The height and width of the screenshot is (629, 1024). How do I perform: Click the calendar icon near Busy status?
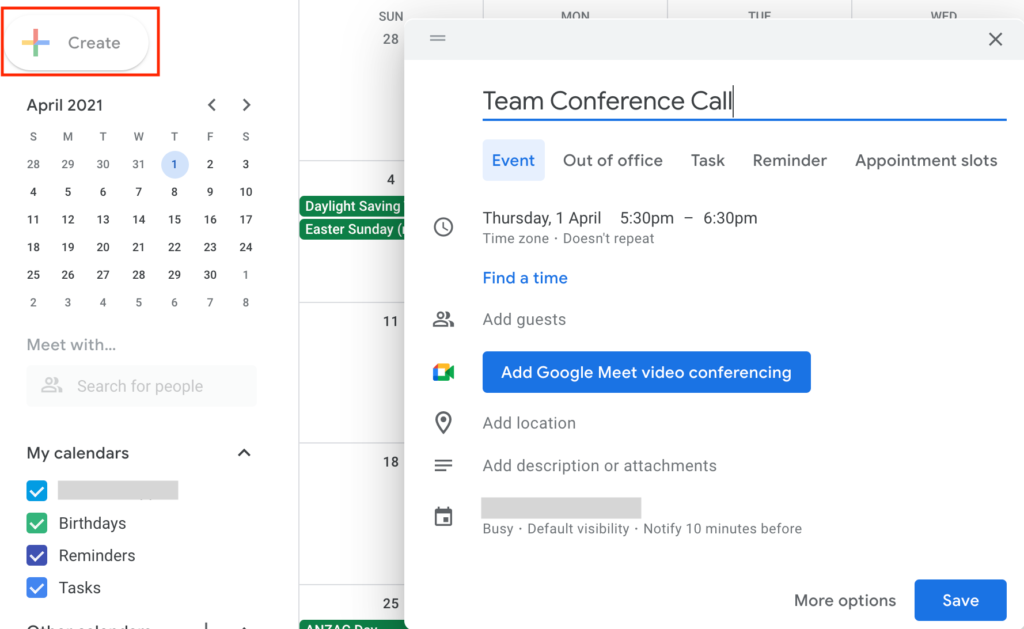point(443,517)
